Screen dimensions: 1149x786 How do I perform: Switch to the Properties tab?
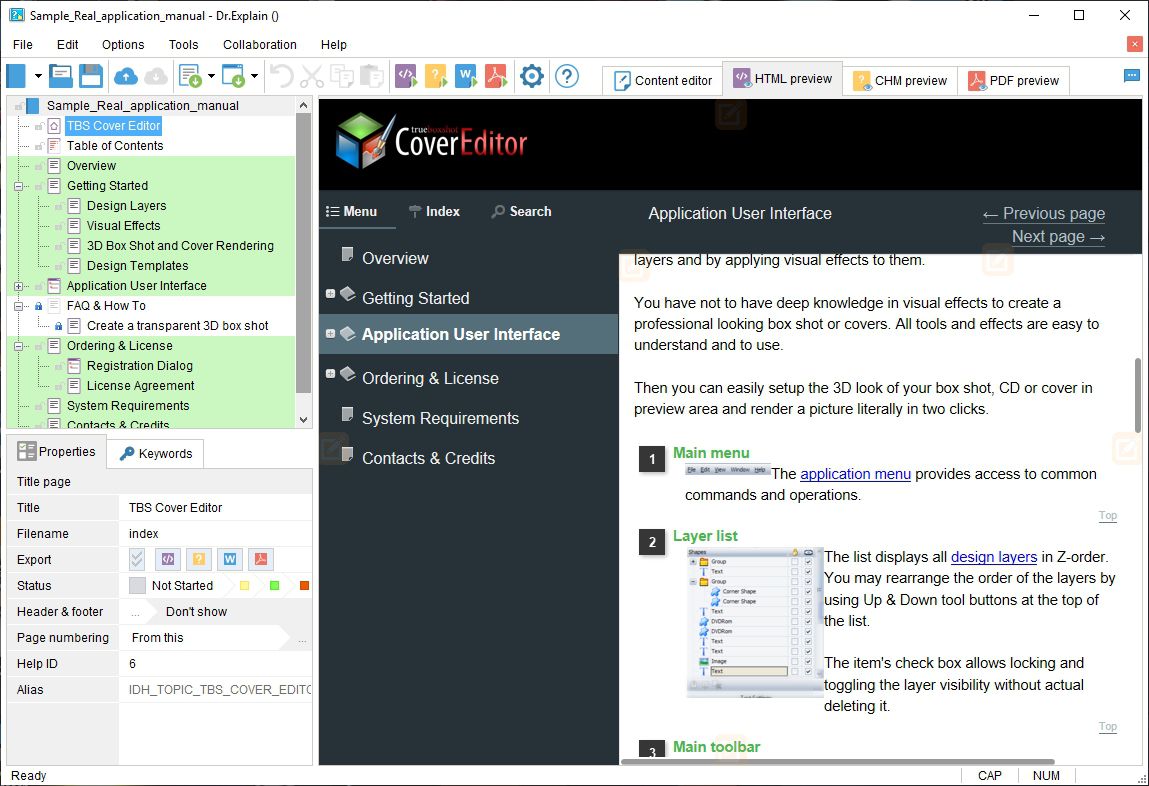56,451
